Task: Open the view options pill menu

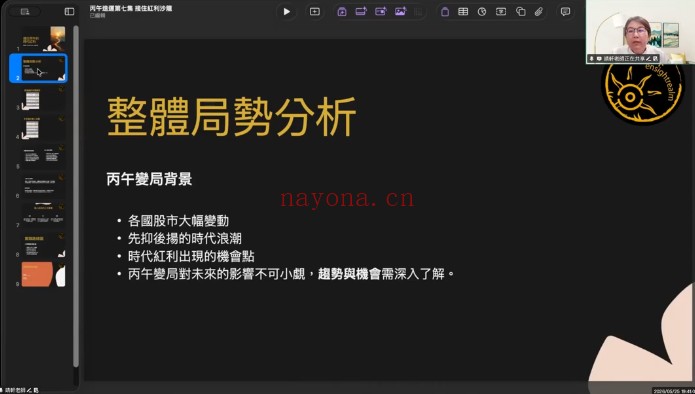Action: [x=25, y=12]
